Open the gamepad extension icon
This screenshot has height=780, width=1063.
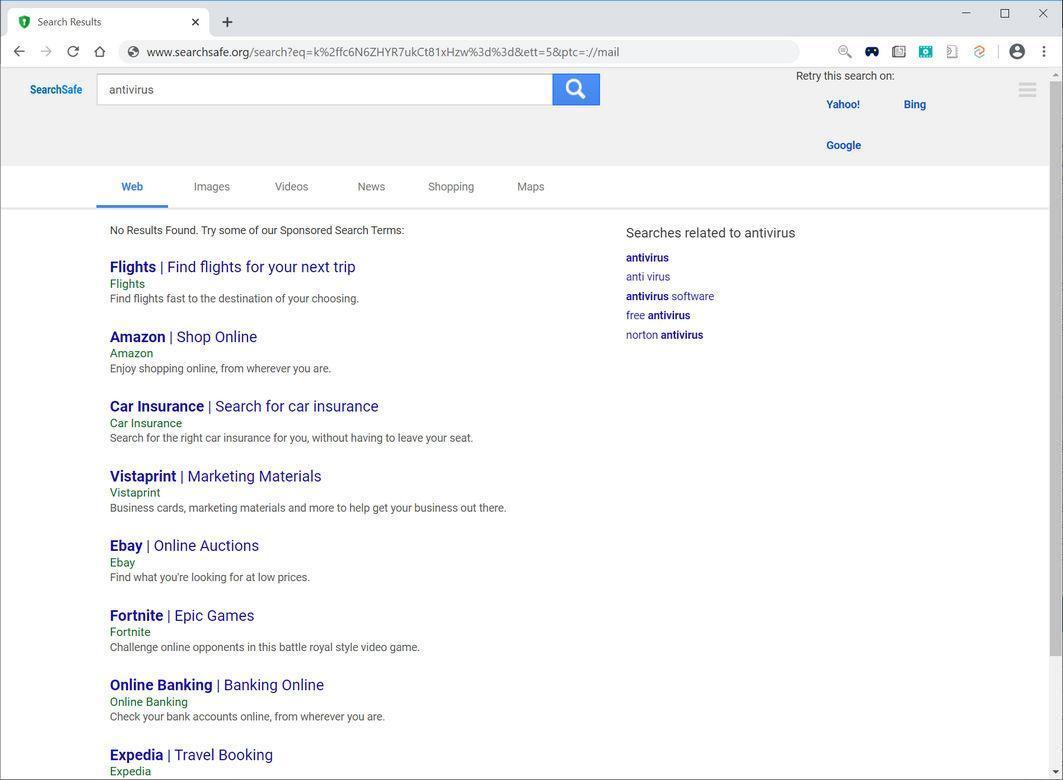pyautogui.click(x=872, y=52)
